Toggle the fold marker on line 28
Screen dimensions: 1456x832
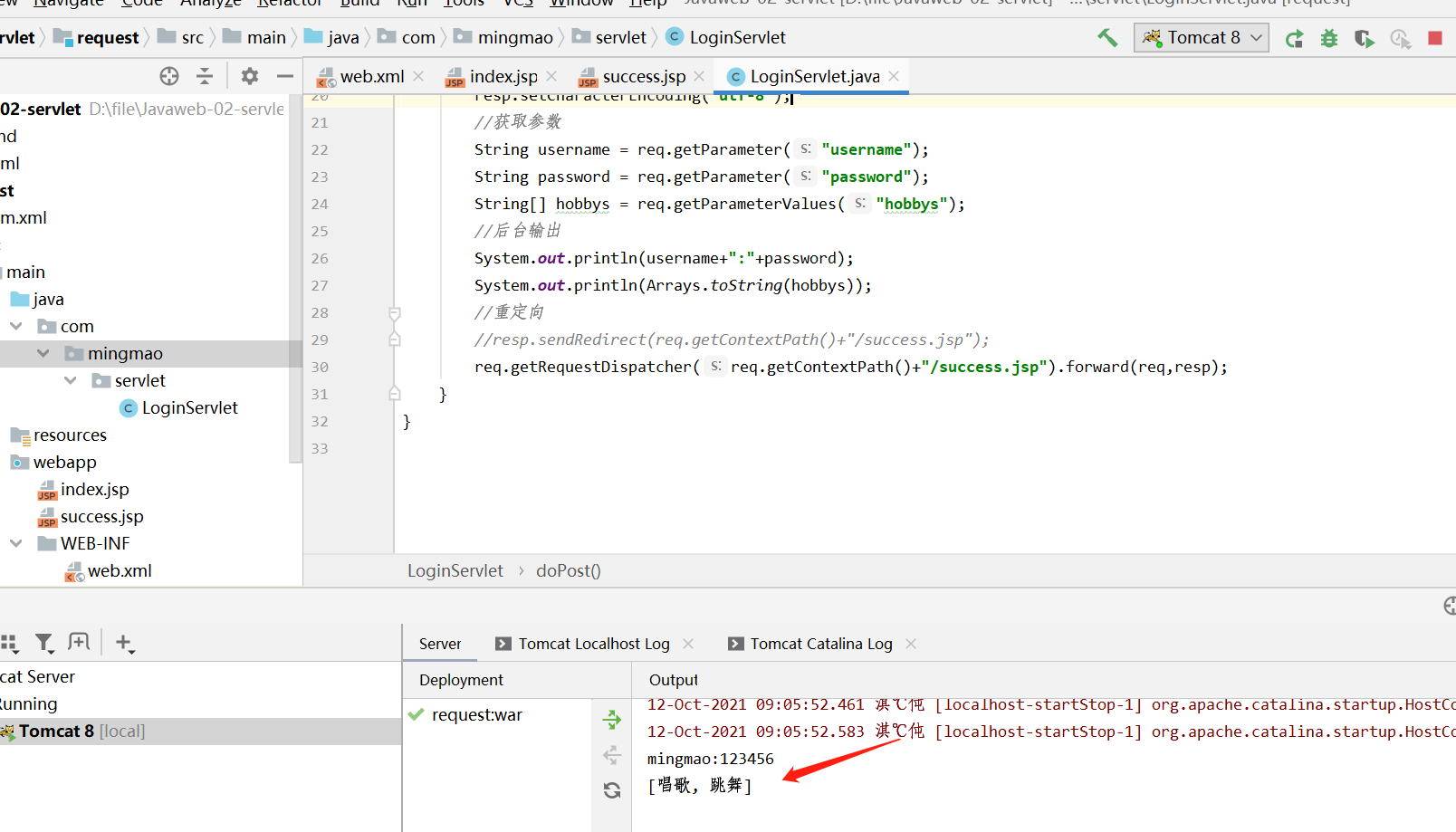pos(395,313)
